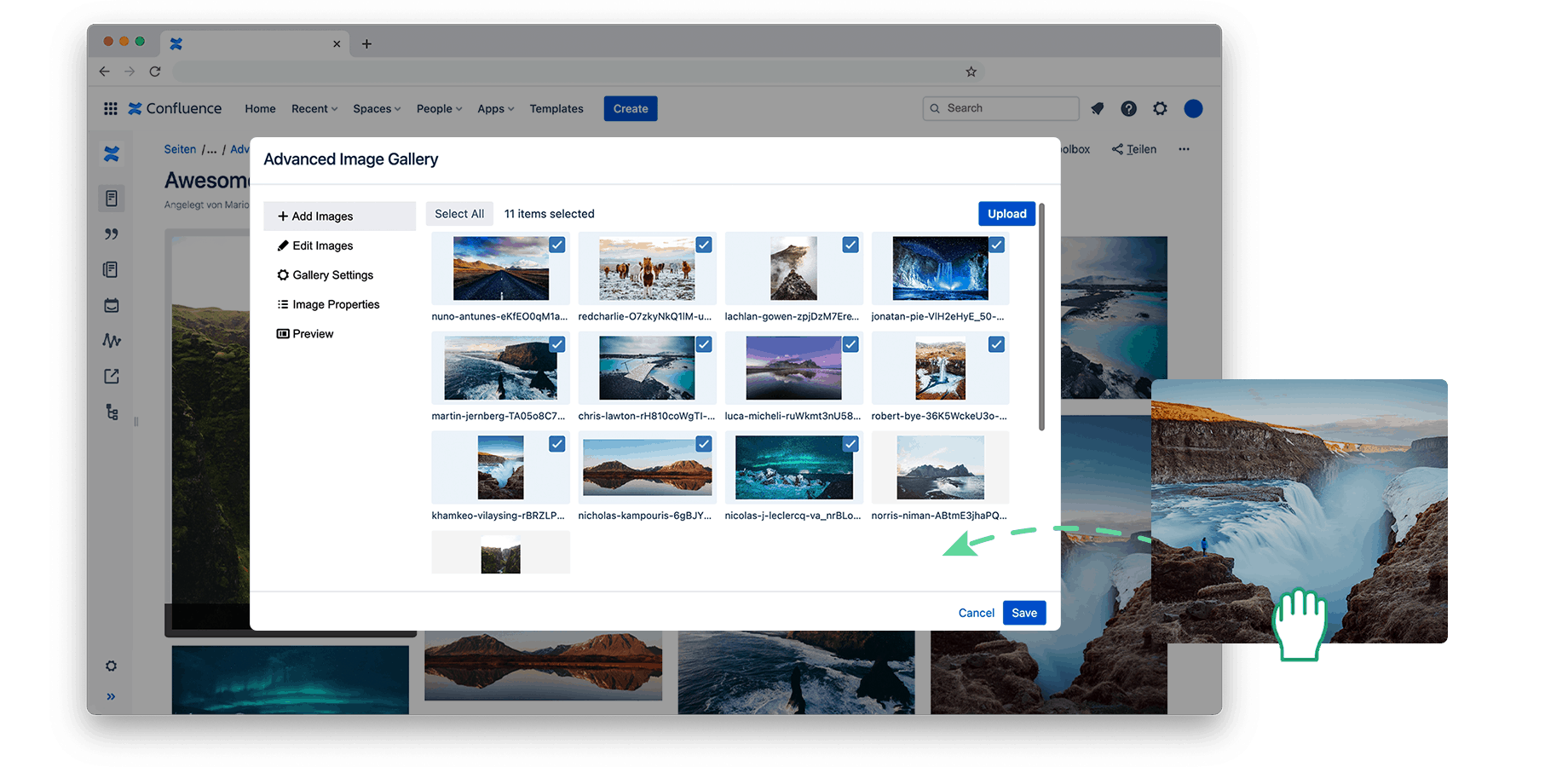1568x767 pixels.
Task: Click the image list scrollbar in the dialog
Action: tap(1041, 316)
